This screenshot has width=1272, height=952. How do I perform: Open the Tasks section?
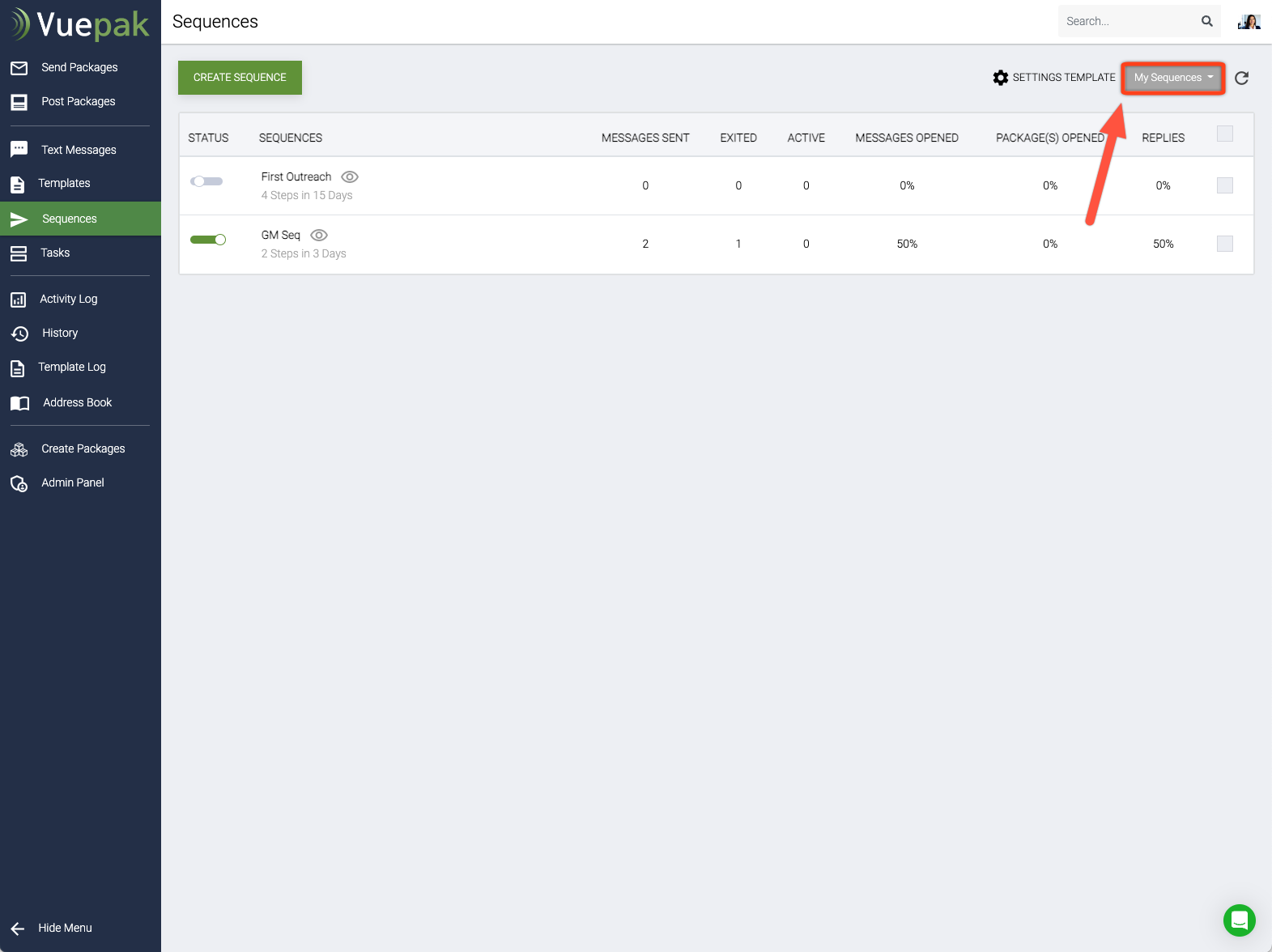coord(55,253)
